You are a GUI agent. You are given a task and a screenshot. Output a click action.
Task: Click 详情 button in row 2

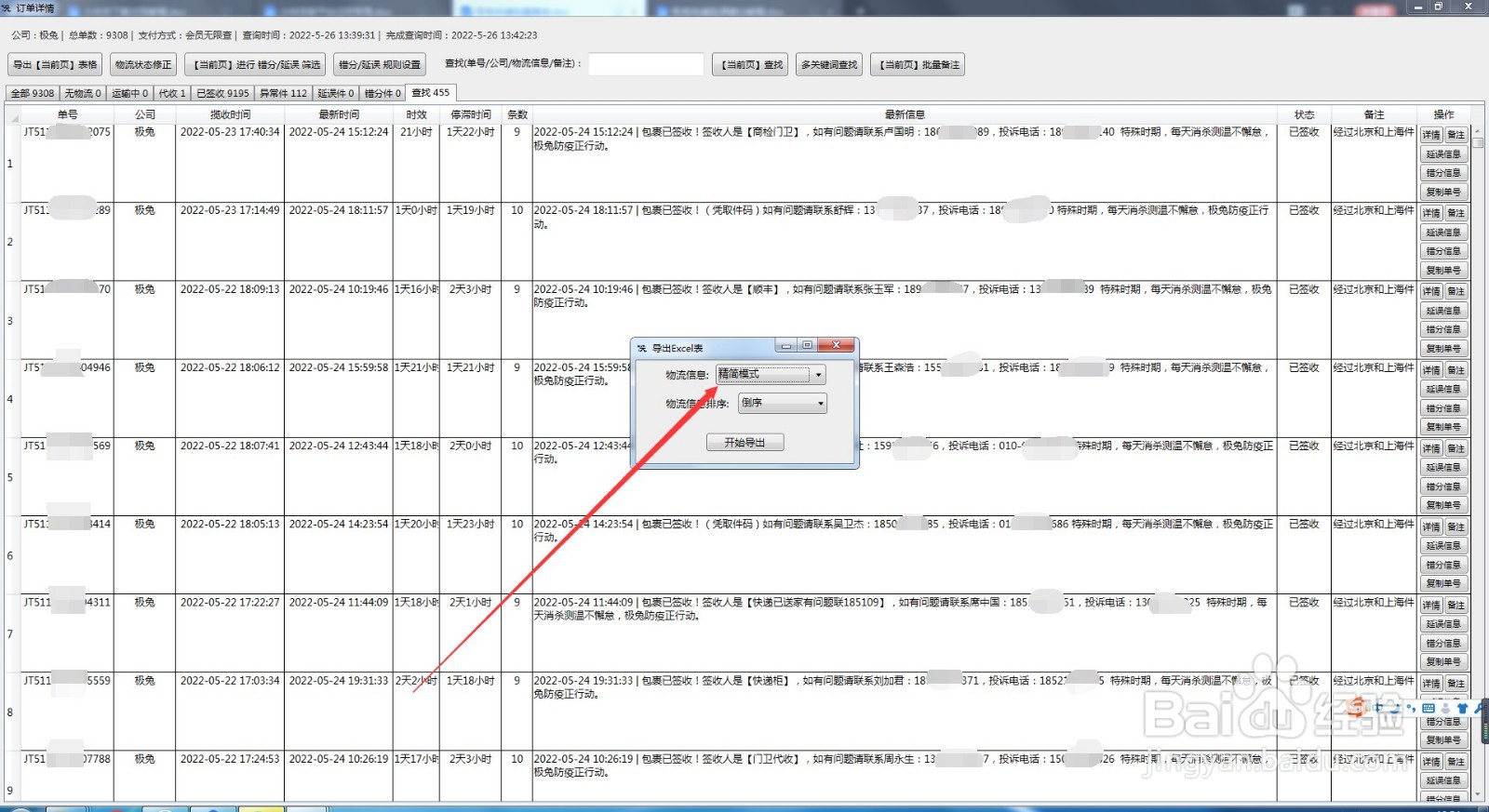pyautogui.click(x=1431, y=213)
